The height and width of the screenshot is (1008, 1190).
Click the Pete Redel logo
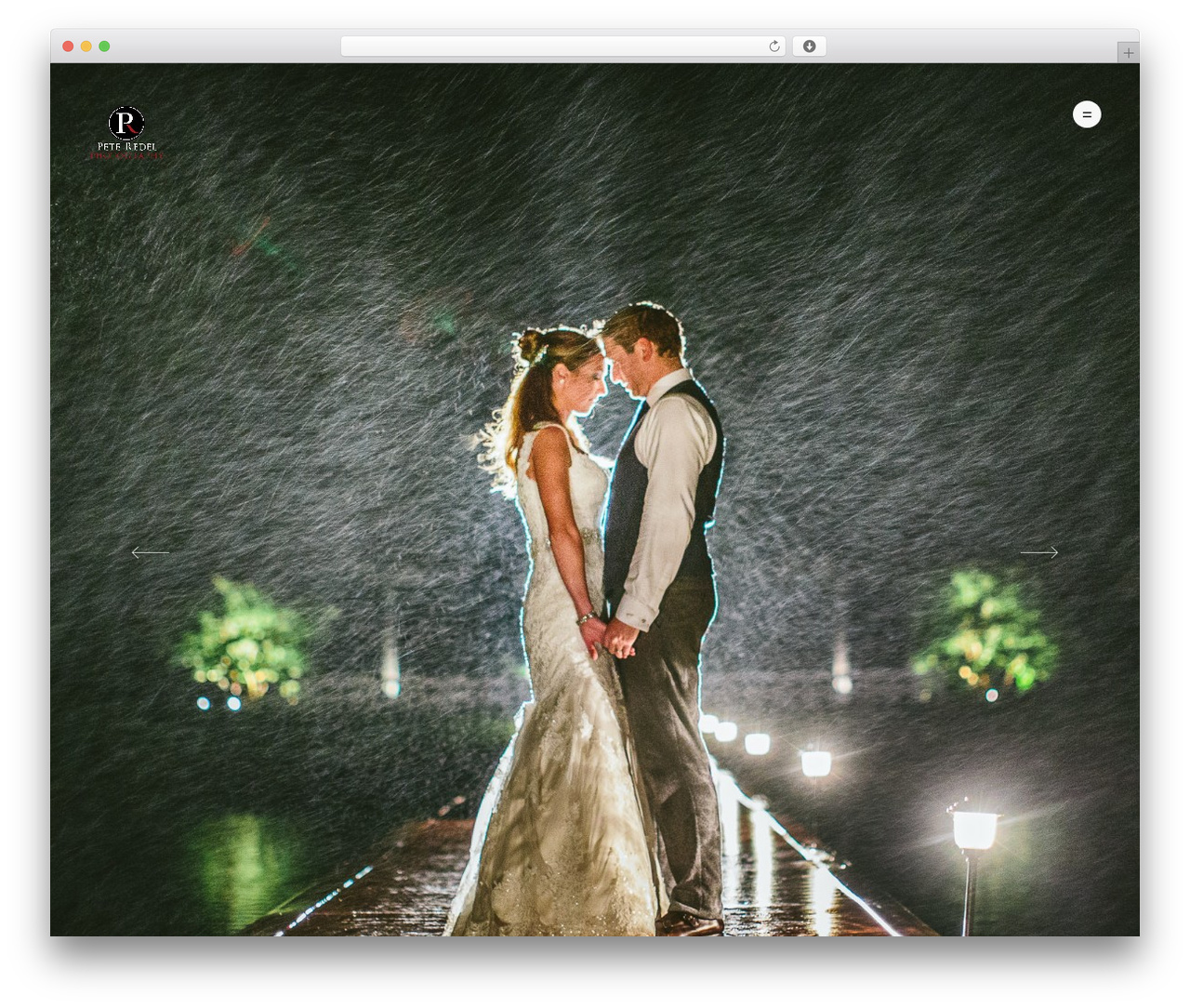tap(126, 134)
